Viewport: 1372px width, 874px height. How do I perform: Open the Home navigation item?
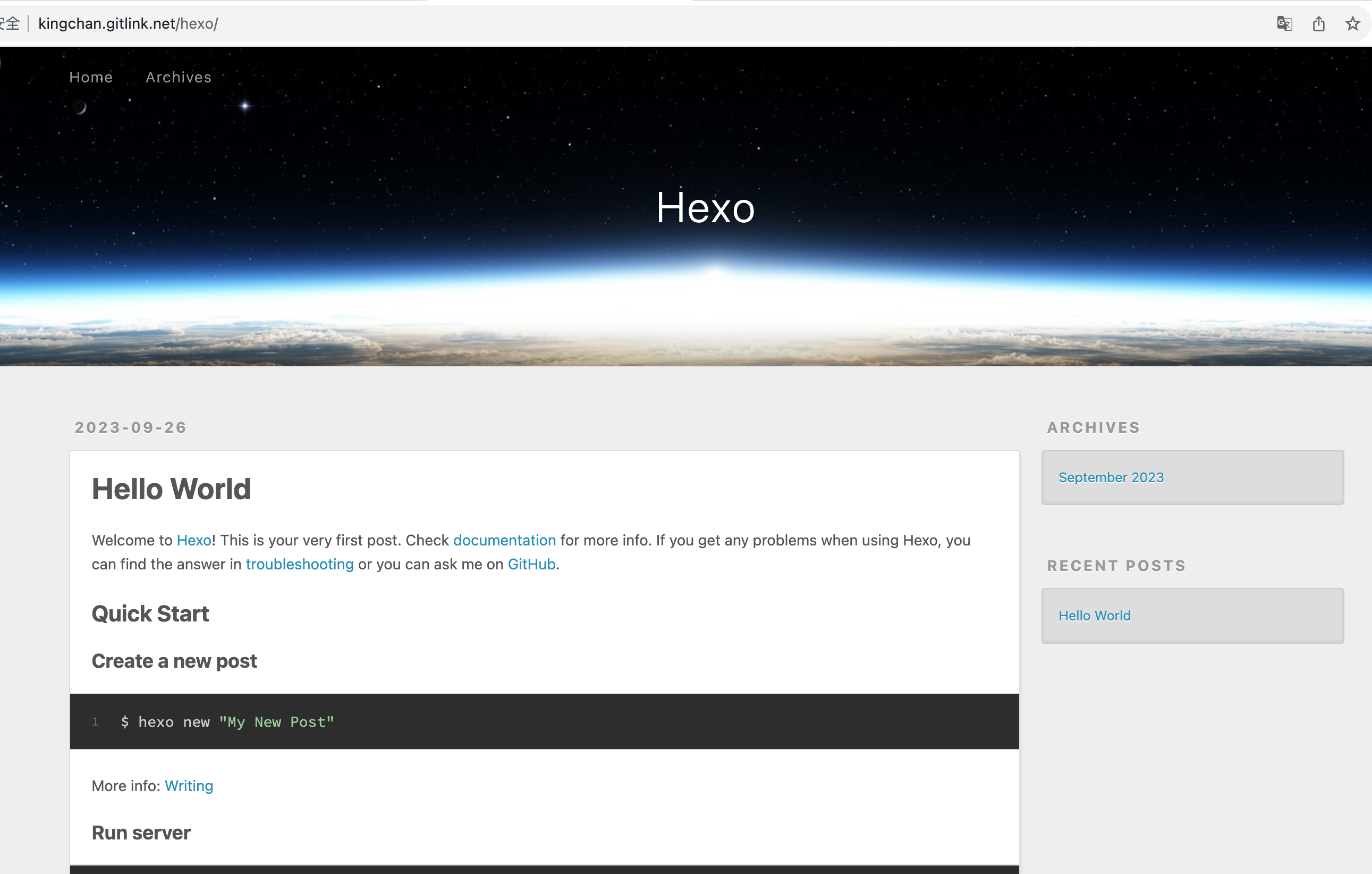coord(91,77)
